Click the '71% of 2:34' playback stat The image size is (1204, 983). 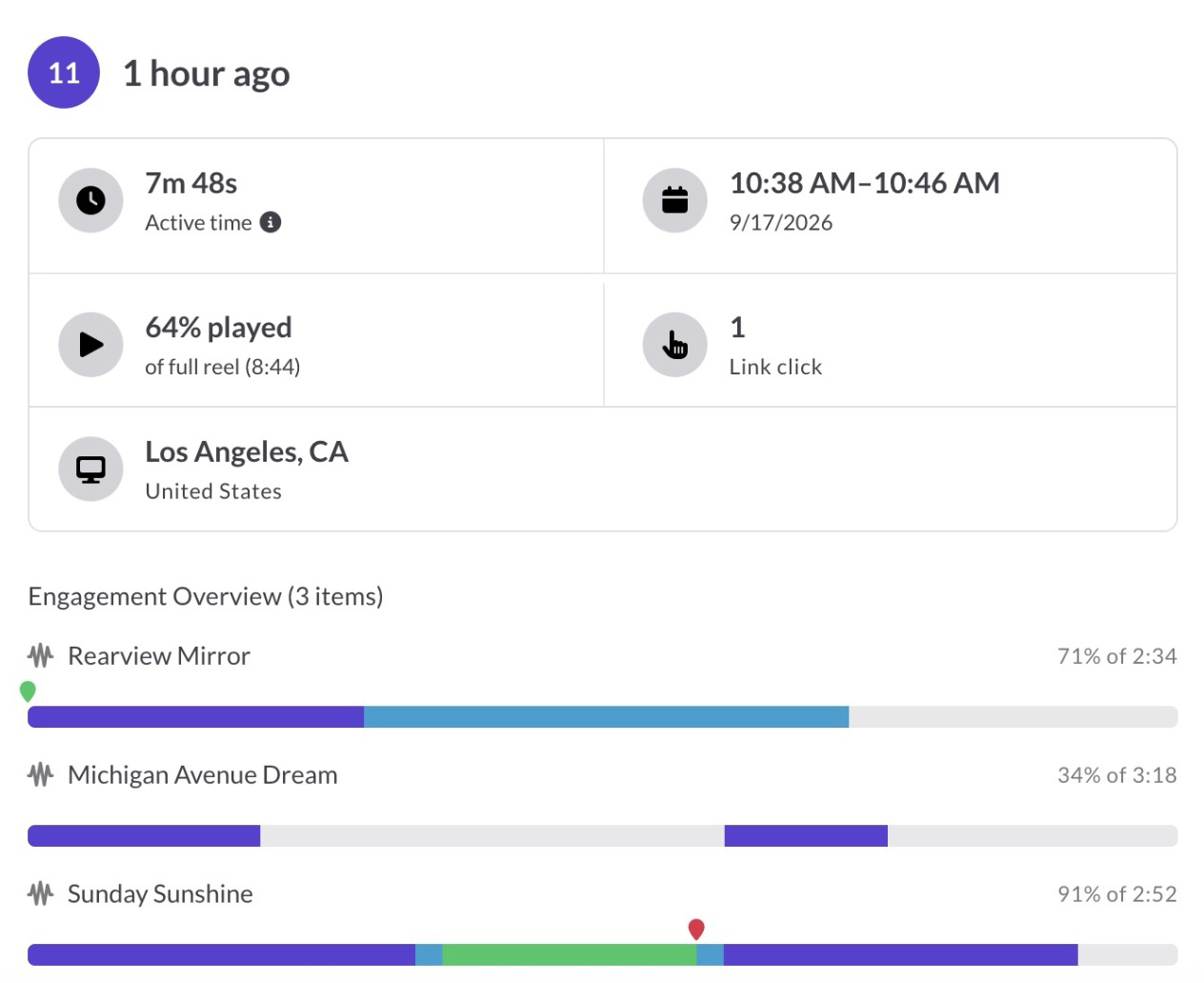point(1117,656)
